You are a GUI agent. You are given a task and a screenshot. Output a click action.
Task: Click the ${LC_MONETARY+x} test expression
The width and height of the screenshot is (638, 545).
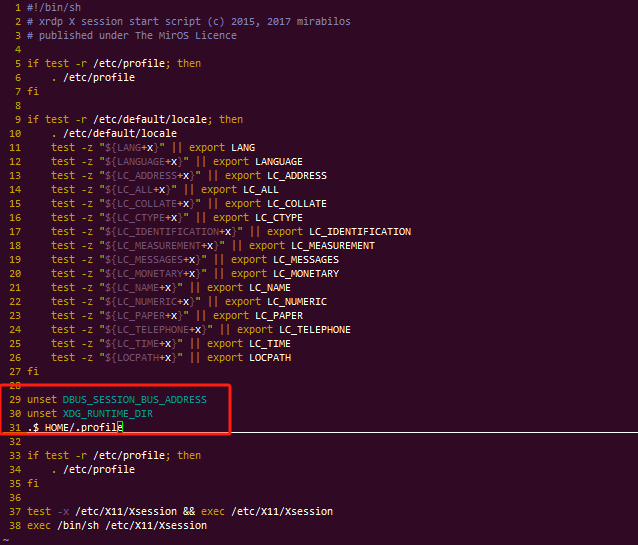tap(154, 273)
